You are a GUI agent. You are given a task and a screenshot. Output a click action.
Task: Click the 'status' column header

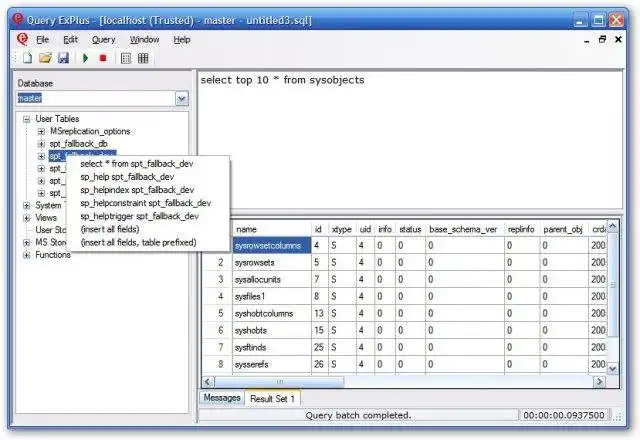coord(410,229)
